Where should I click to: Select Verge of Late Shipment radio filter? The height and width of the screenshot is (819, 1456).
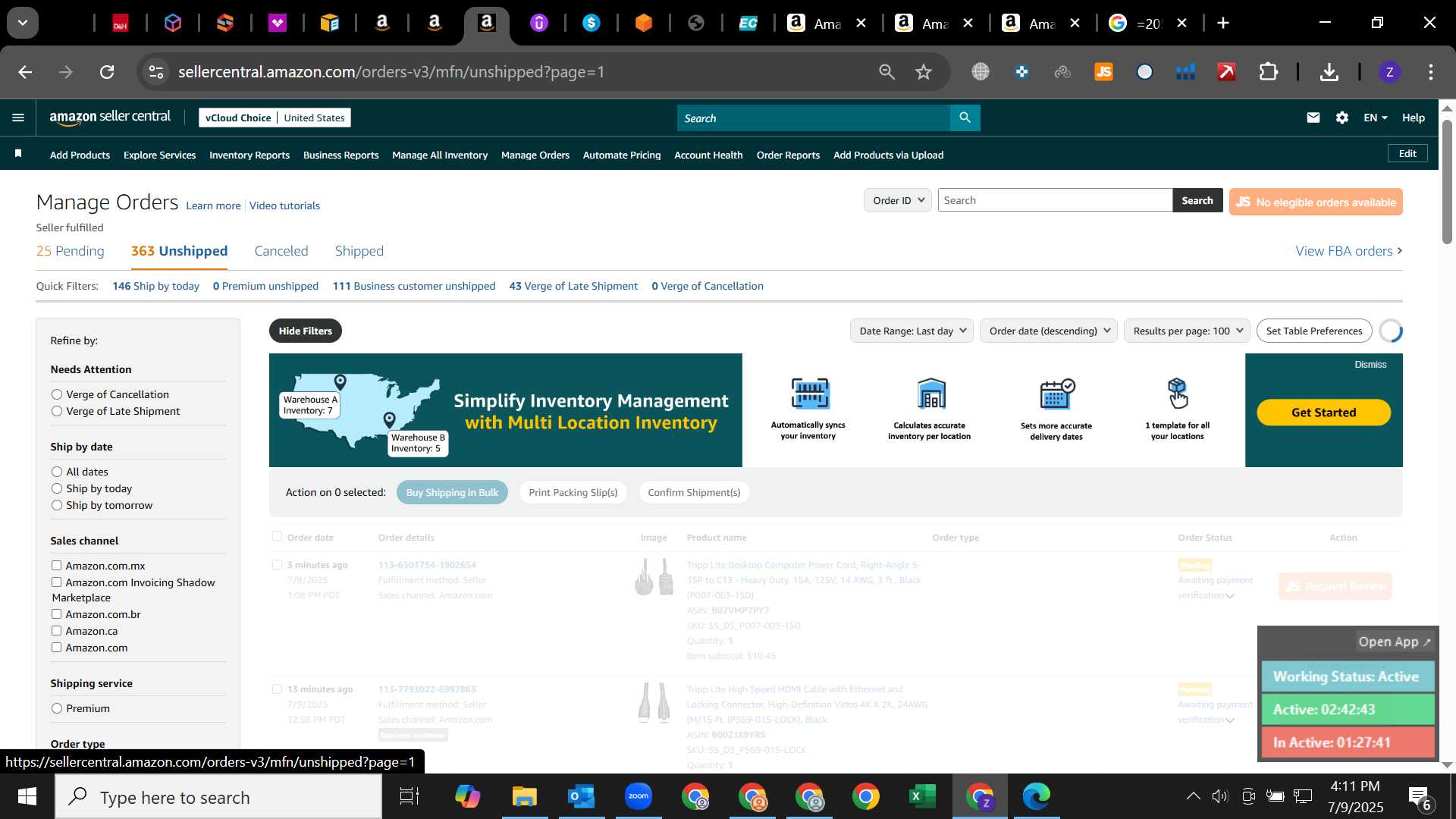[x=57, y=411]
